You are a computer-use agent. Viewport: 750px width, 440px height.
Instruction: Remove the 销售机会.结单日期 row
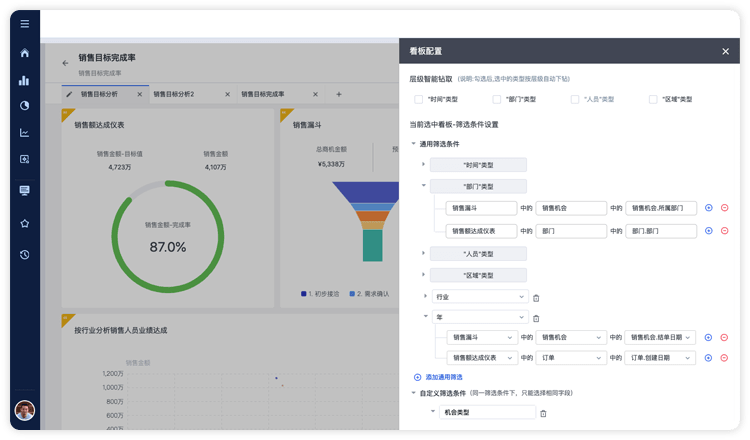click(x=724, y=337)
